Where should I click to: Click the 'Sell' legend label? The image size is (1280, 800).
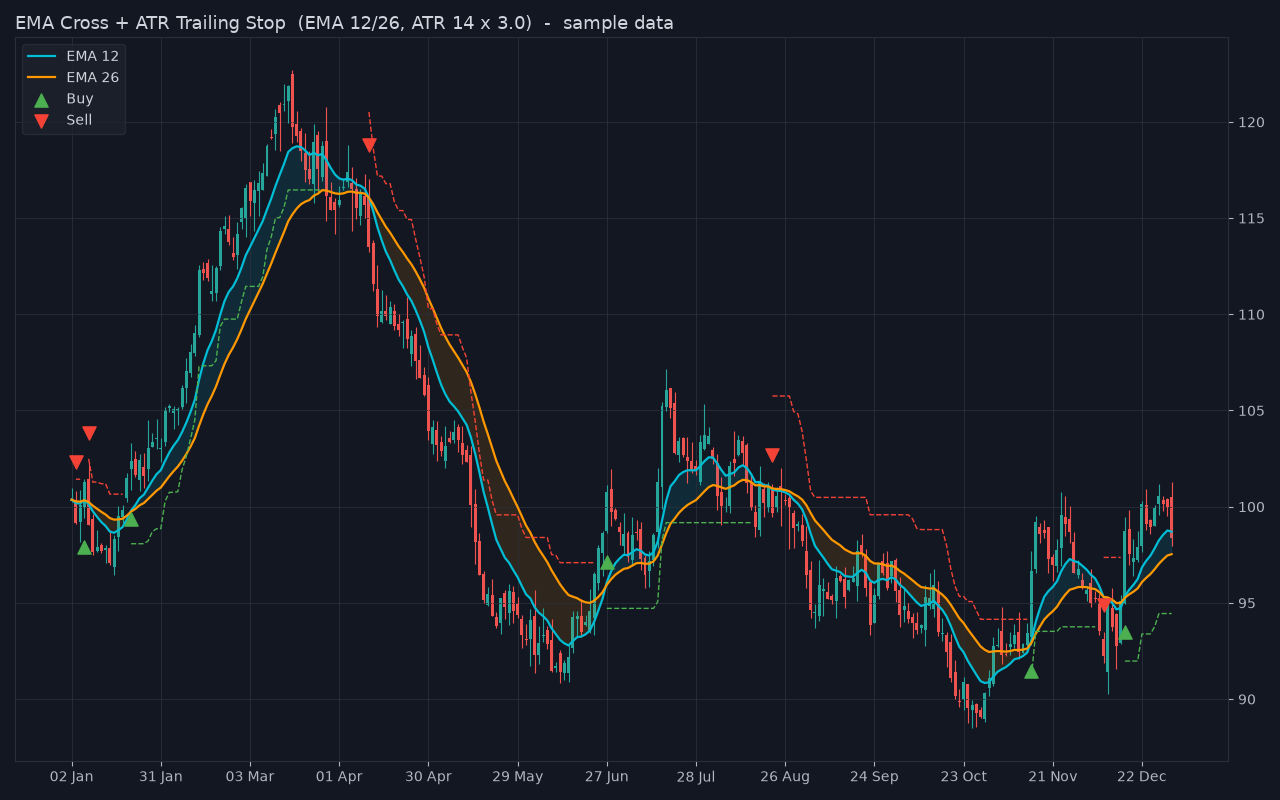coord(79,120)
